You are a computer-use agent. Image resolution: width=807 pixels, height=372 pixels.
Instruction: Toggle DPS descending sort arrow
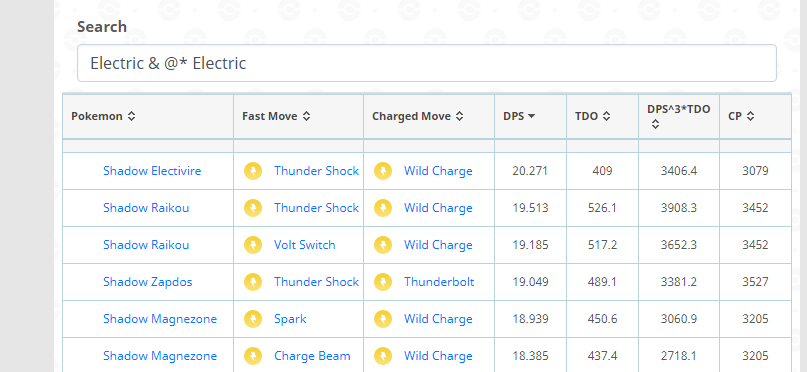click(x=532, y=116)
